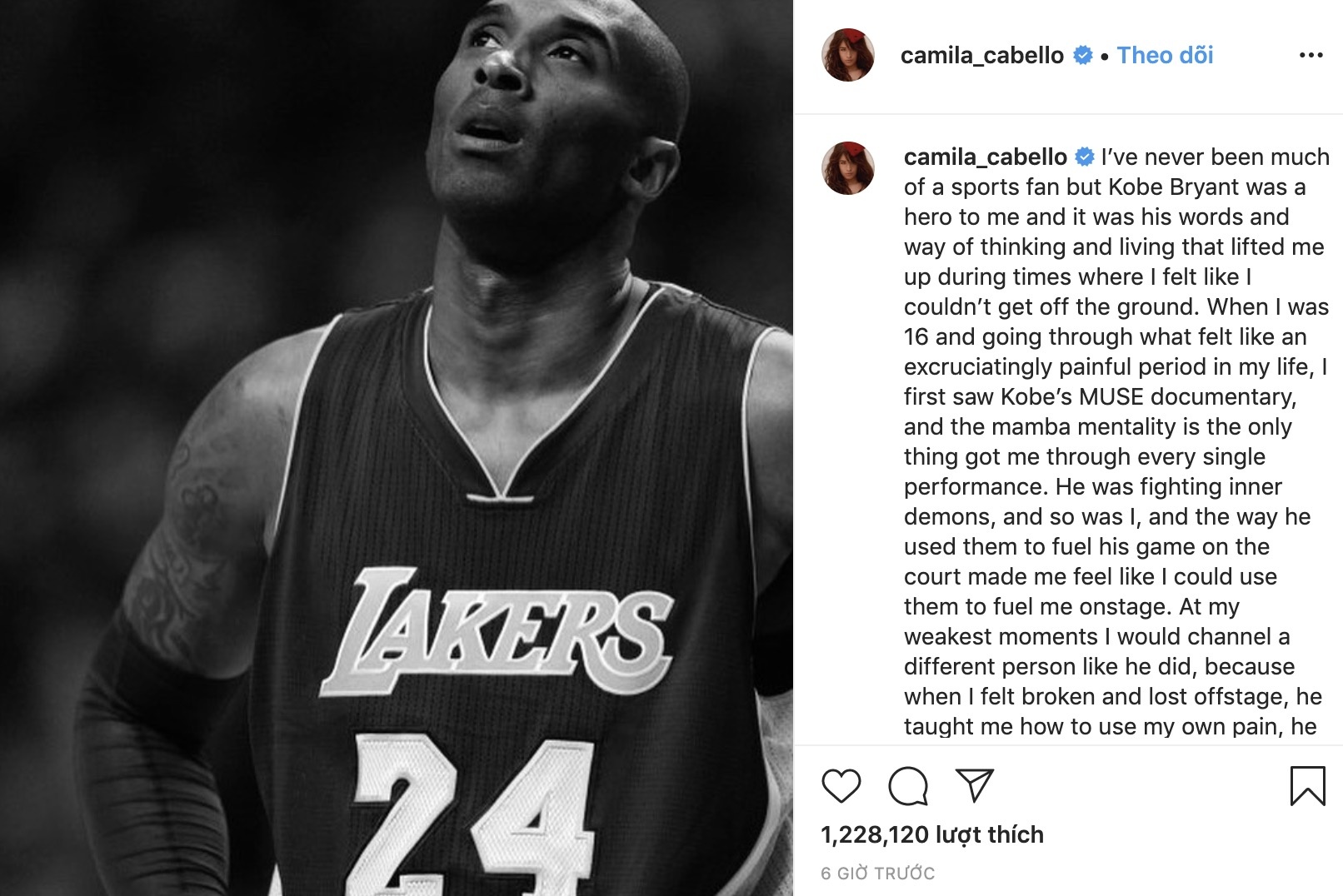The width and height of the screenshot is (1343, 896).
Task: Click the words "MUSE documentary" in the caption
Action: point(1186,397)
